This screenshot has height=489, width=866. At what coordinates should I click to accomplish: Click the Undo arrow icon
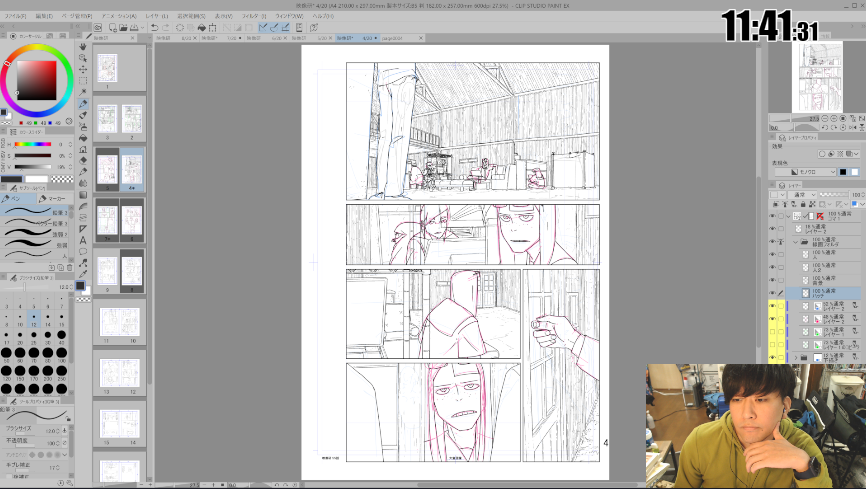click(x=155, y=27)
